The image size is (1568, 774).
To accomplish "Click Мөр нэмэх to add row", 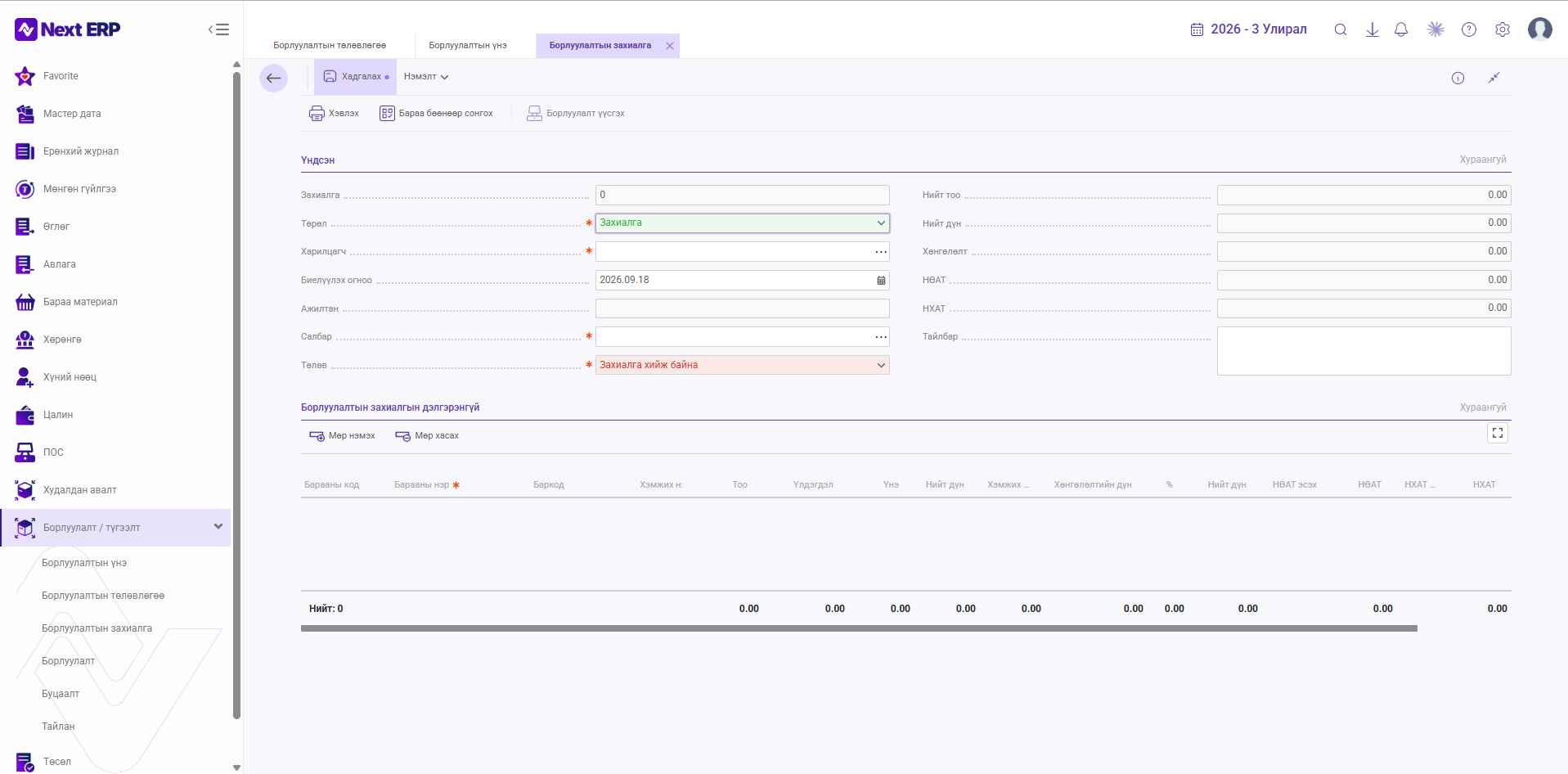I will pos(342,436).
